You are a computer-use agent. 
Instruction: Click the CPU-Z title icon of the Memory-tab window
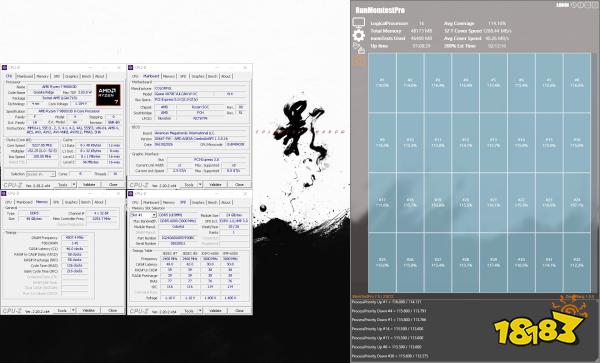coord(4,194)
